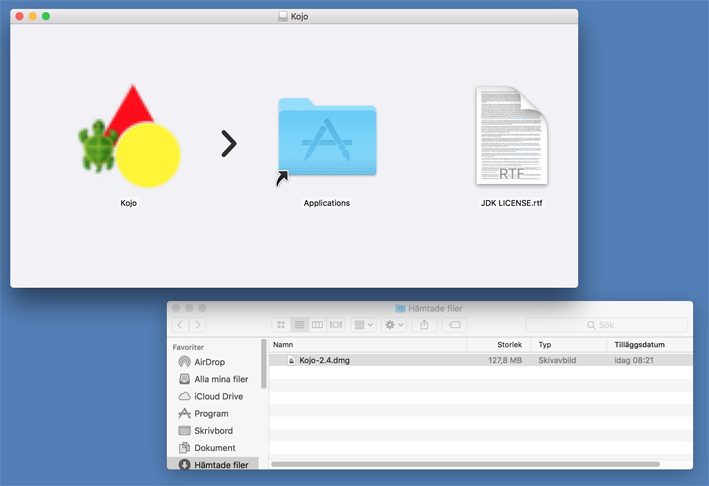
Task: Click the Kojo label under the turtle icon
Action: point(128,203)
